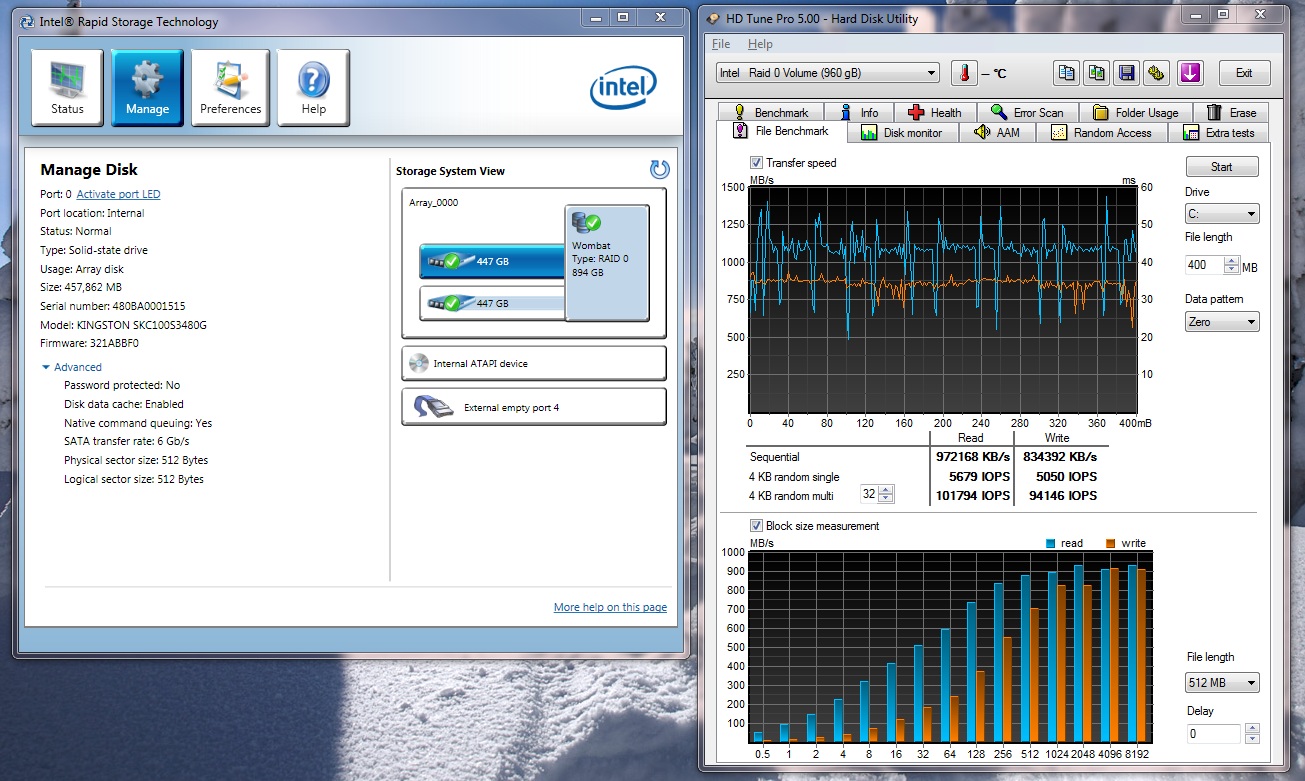The width and height of the screenshot is (1305, 781).
Task: Save screenshot floppy disk icon
Action: pos(1127,73)
